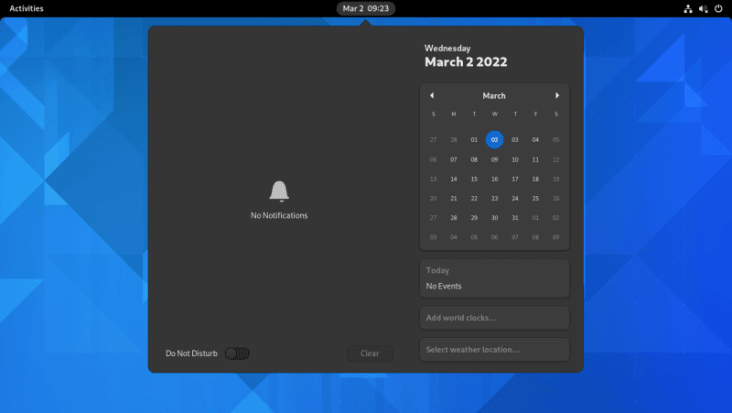
Task: Select March 21 in the calendar
Action: [x=453, y=198]
